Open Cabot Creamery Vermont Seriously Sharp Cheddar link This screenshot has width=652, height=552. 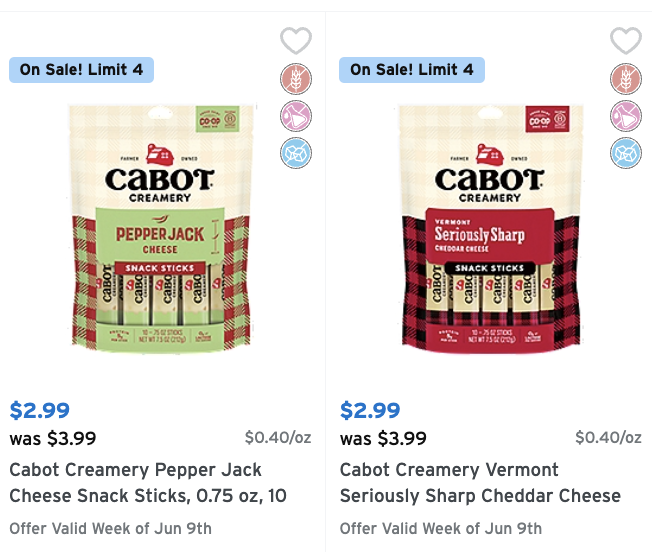tap(480, 483)
